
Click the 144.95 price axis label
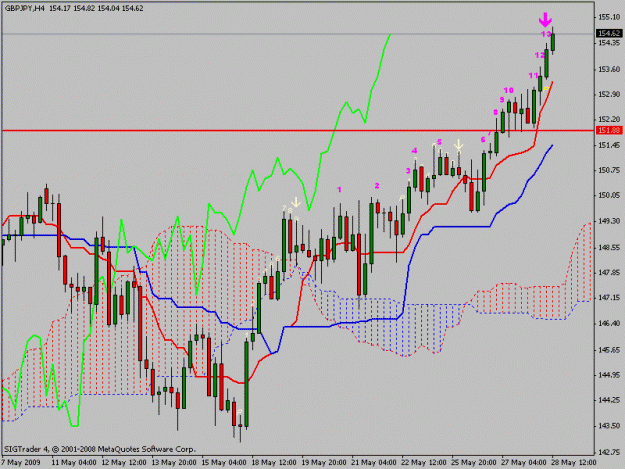tap(608, 375)
